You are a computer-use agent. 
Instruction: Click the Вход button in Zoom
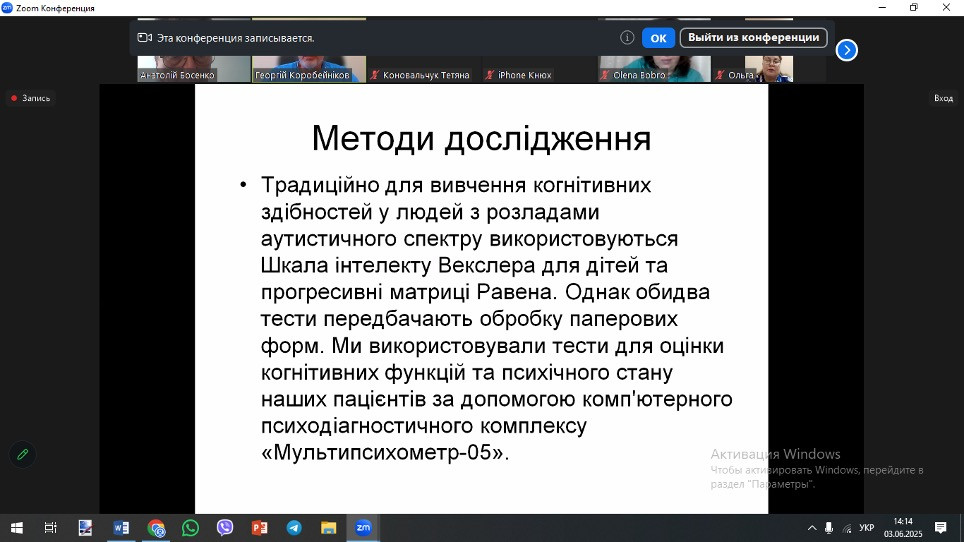pos(943,98)
